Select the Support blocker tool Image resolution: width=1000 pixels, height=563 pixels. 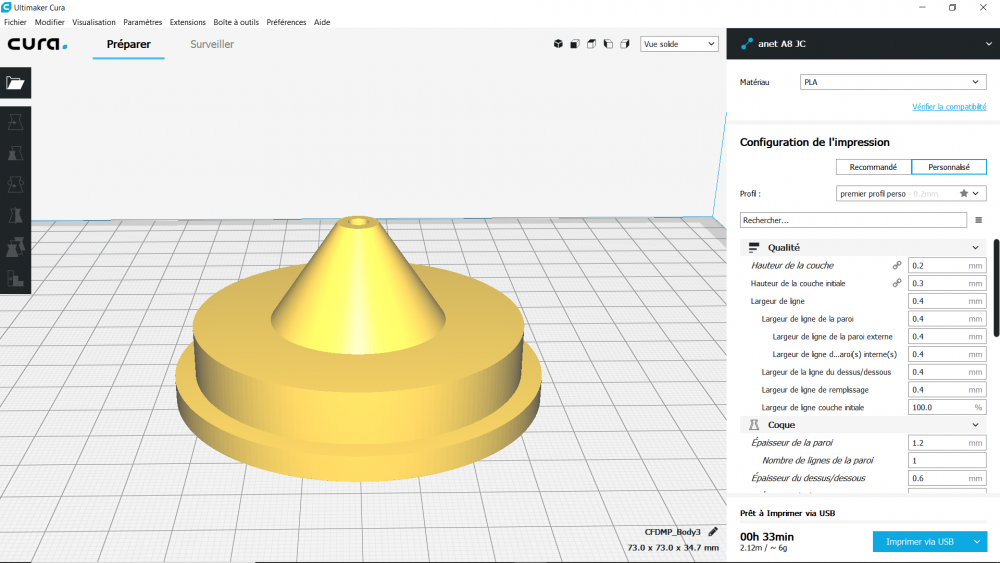[15, 278]
